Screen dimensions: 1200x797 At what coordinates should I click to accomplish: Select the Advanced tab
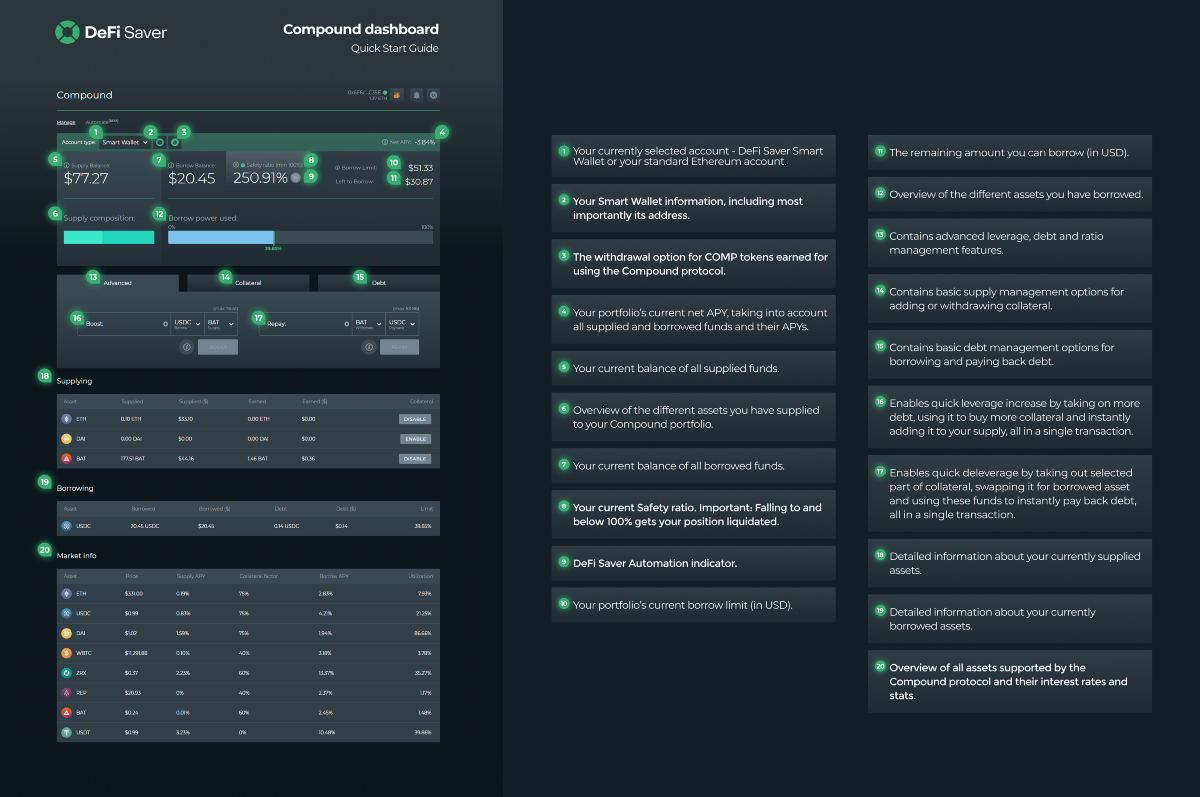click(118, 283)
